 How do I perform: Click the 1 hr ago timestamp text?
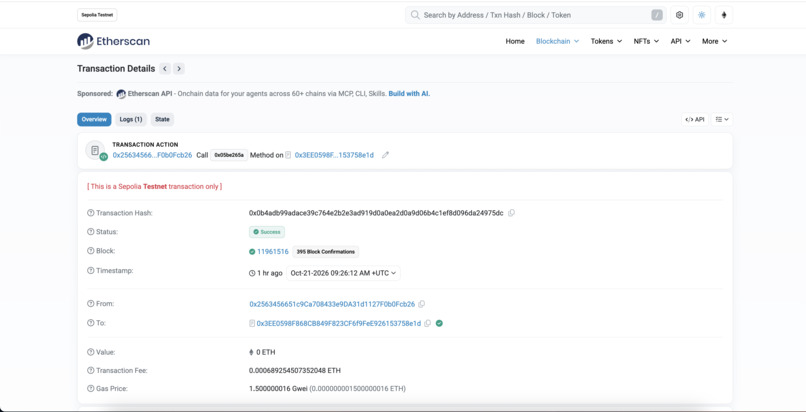tap(269, 273)
